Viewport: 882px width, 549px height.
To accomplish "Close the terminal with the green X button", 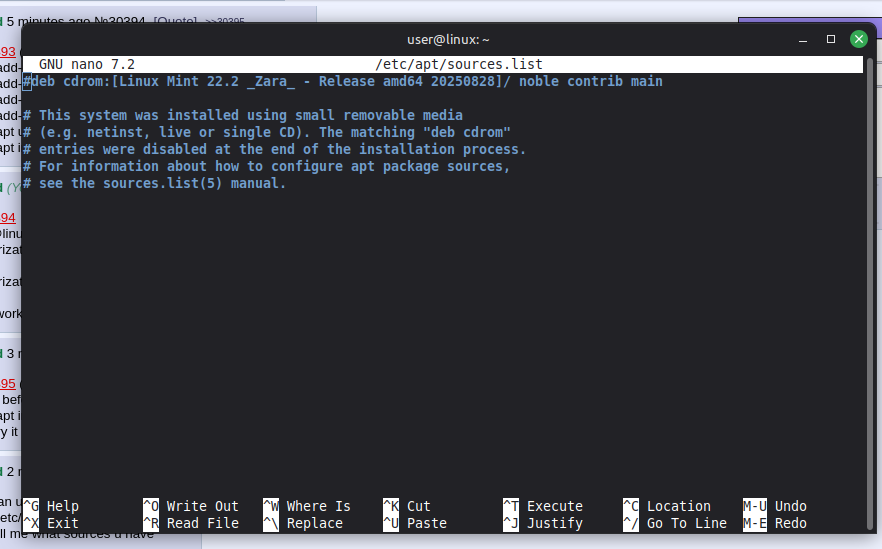I will 858,39.
